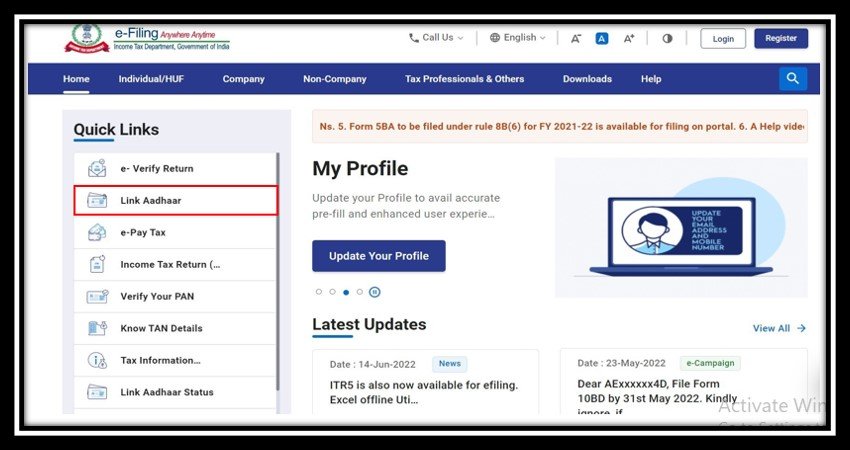Click the globe language icon
The height and width of the screenshot is (450, 850).
[495, 38]
